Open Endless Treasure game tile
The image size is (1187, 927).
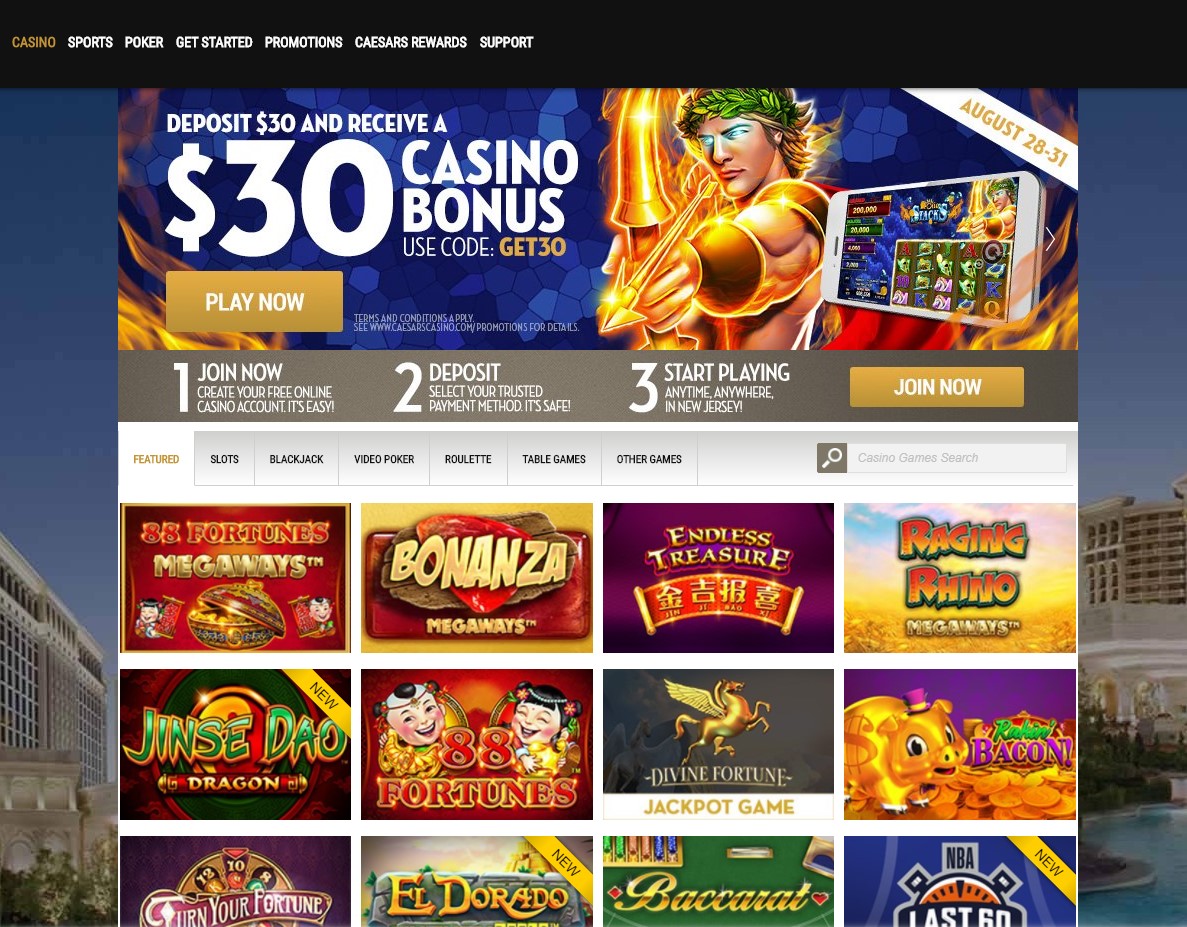click(x=718, y=577)
